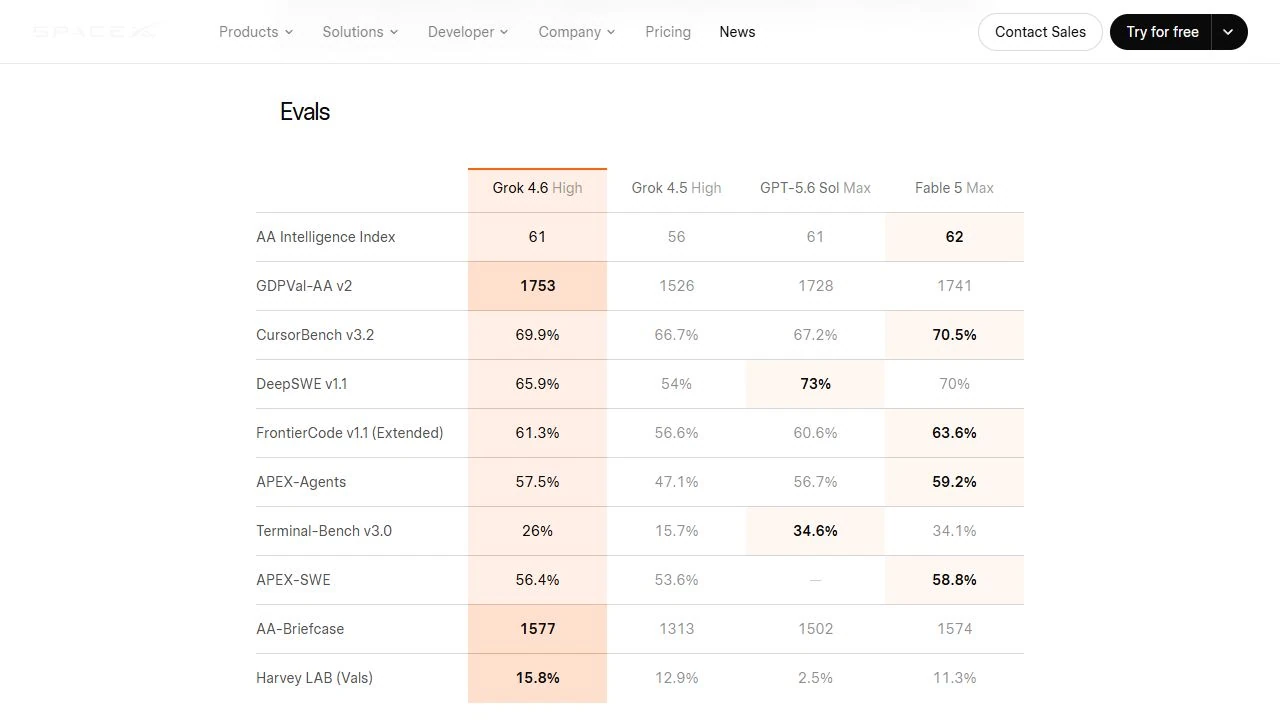The height and width of the screenshot is (720, 1280).
Task: Select the Grok 4.6 High column header
Action: click(537, 188)
